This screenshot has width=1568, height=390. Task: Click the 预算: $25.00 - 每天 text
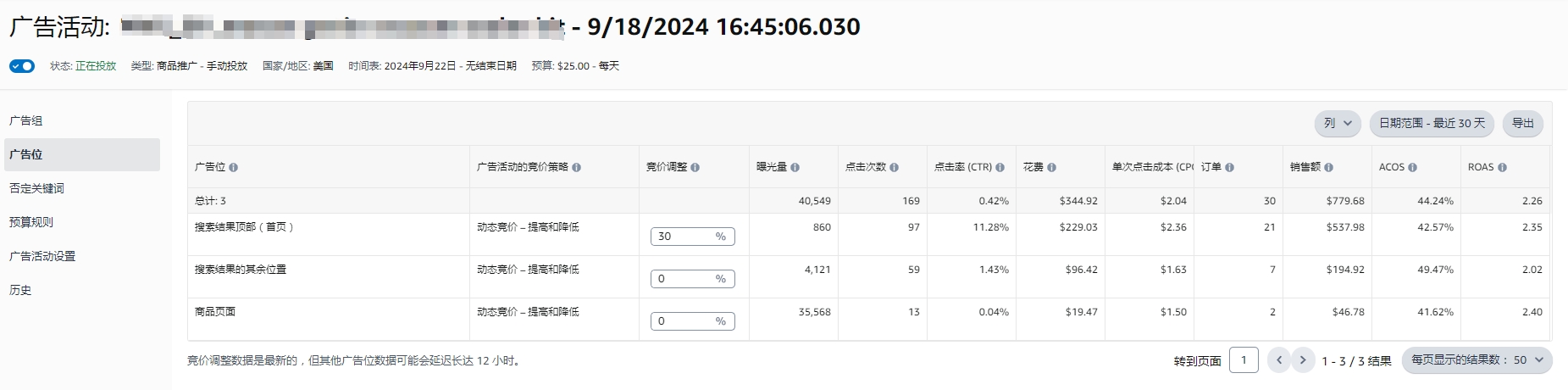point(575,66)
